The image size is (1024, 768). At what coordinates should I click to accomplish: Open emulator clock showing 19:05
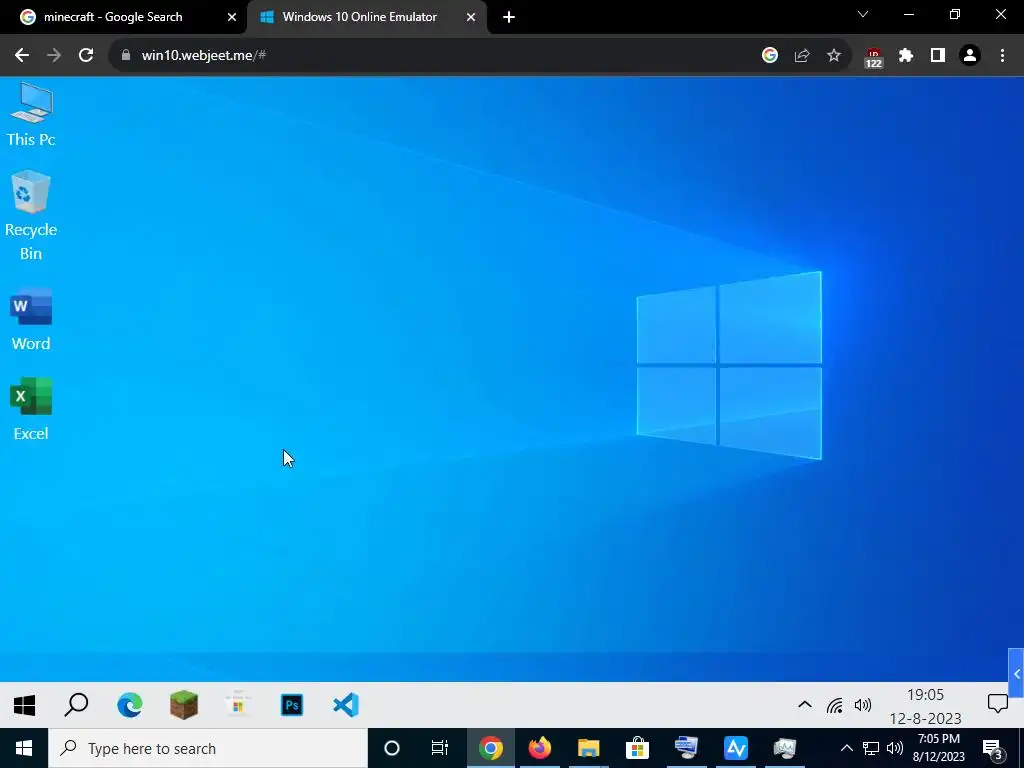click(925, 706)
